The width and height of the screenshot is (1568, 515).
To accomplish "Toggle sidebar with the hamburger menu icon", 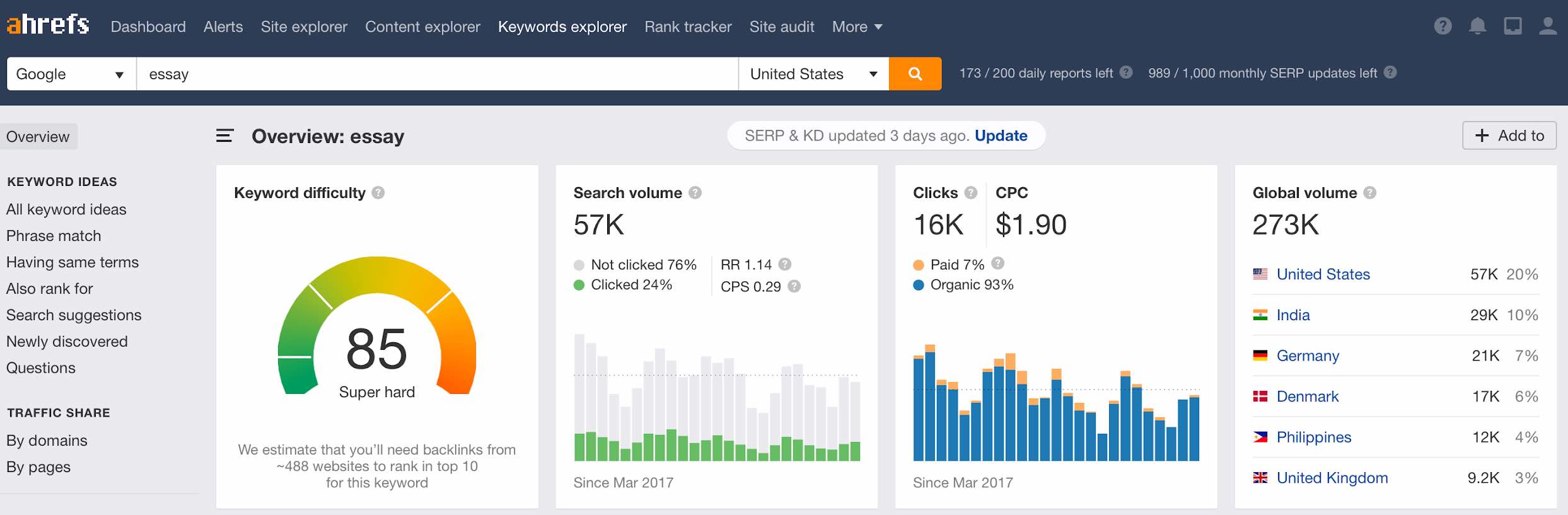I will click(x=225, y=136).
